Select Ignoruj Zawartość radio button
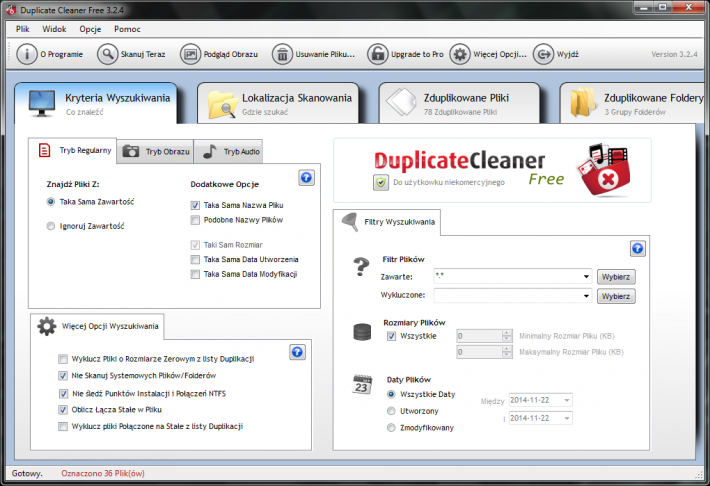This screenshot has width=710, height=486. tap(51, 226)
